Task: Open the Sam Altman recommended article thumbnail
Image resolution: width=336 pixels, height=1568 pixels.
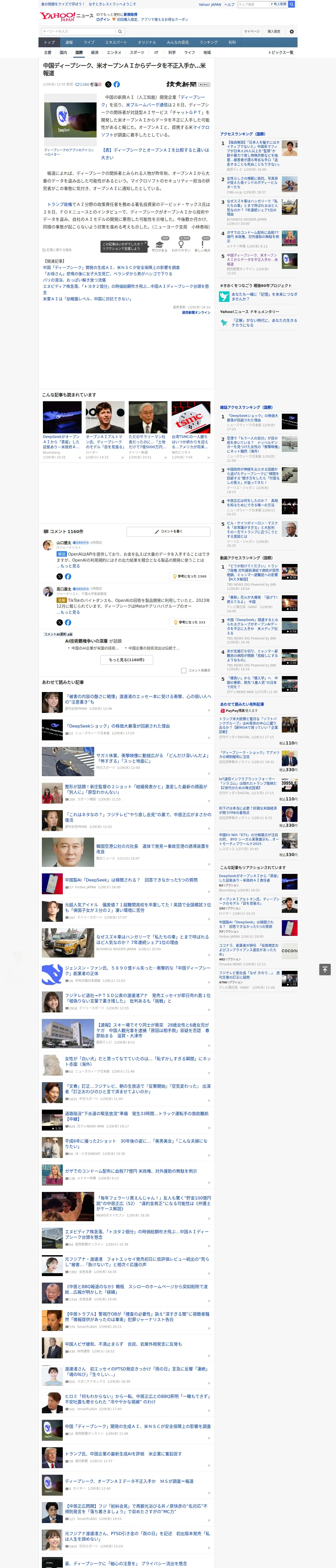Action: 105,417
